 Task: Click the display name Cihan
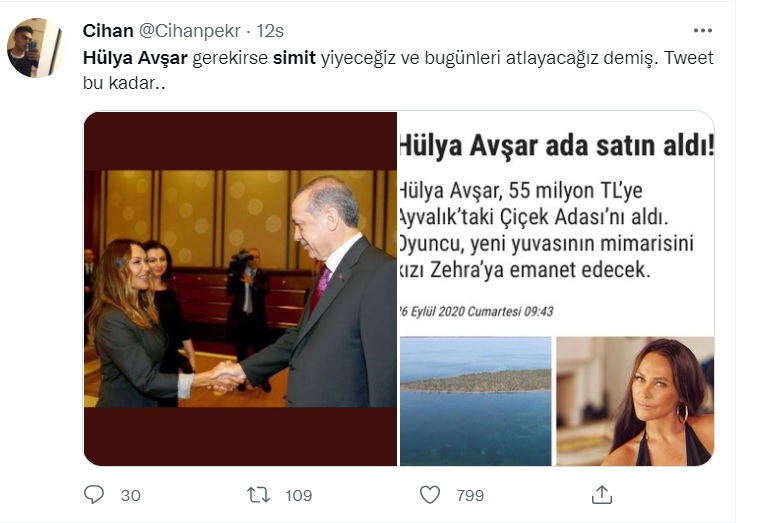[x=108, y=31]
